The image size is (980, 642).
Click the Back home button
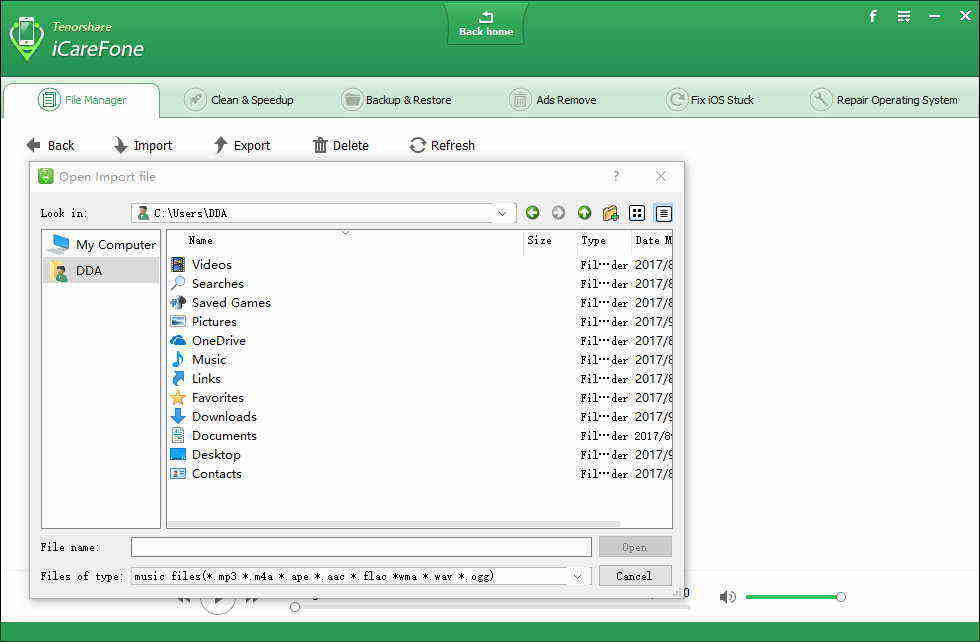[x=486, y=24]
